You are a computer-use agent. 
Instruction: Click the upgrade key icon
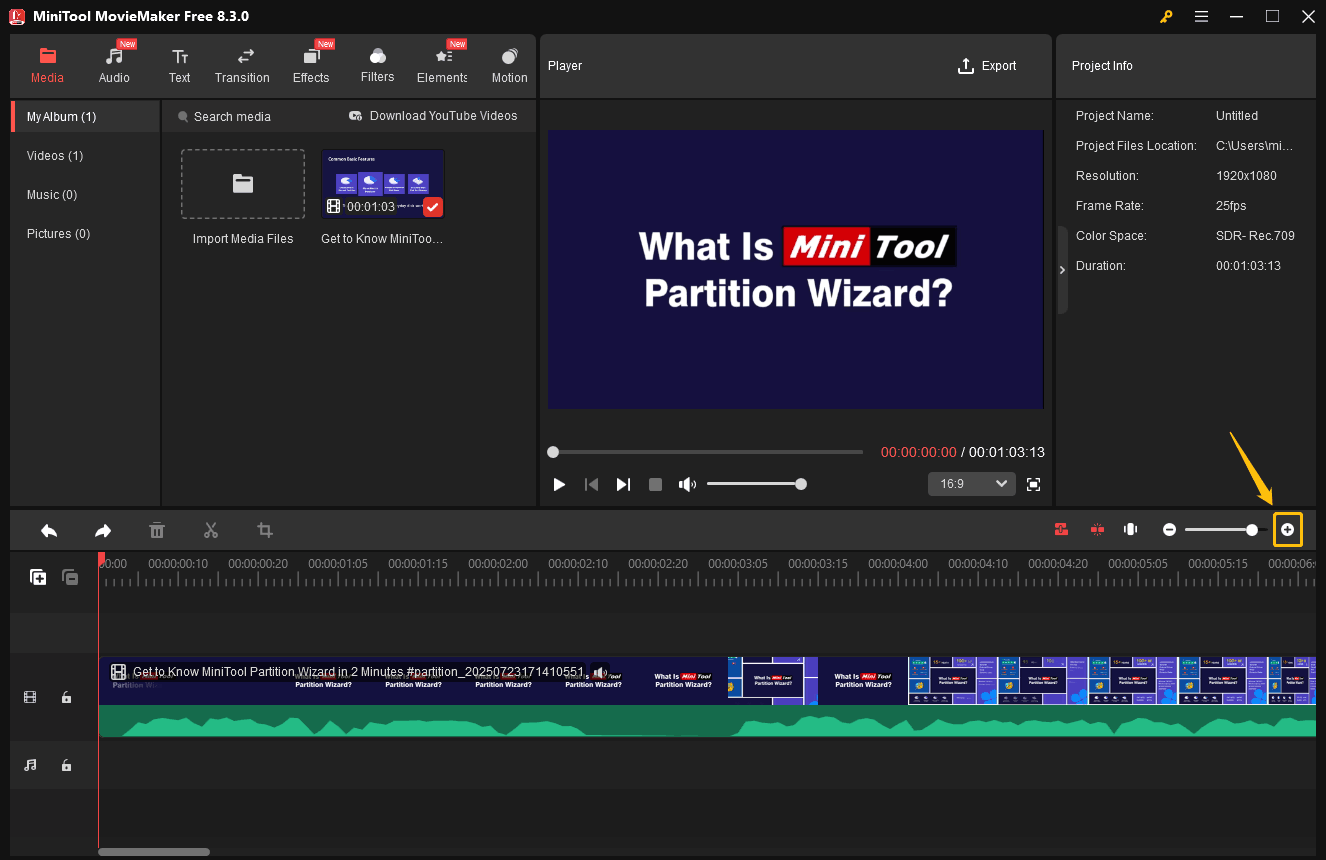pyautogui.click(x=1166, y=16)
